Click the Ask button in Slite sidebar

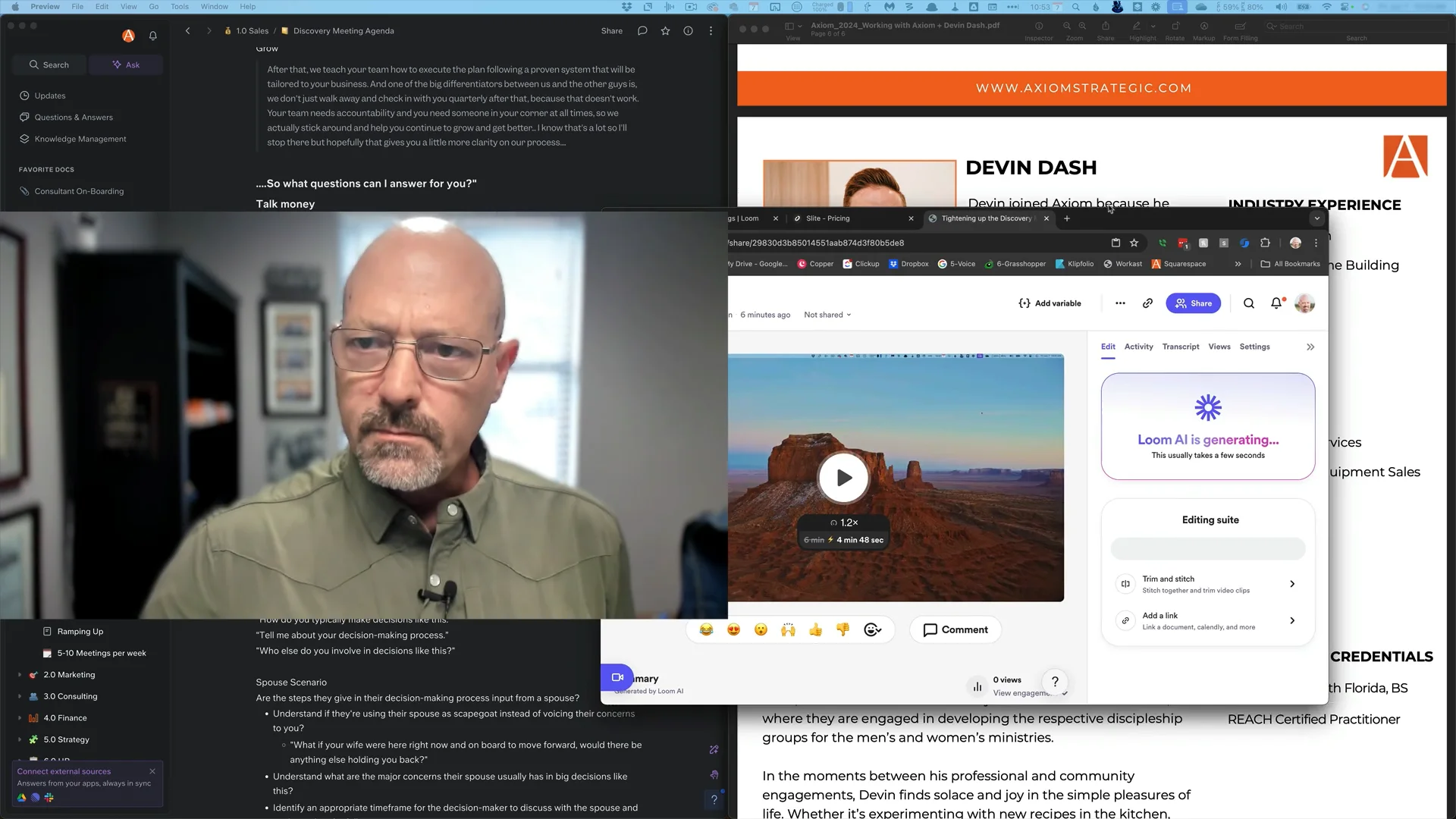click(x=126, y=65)
